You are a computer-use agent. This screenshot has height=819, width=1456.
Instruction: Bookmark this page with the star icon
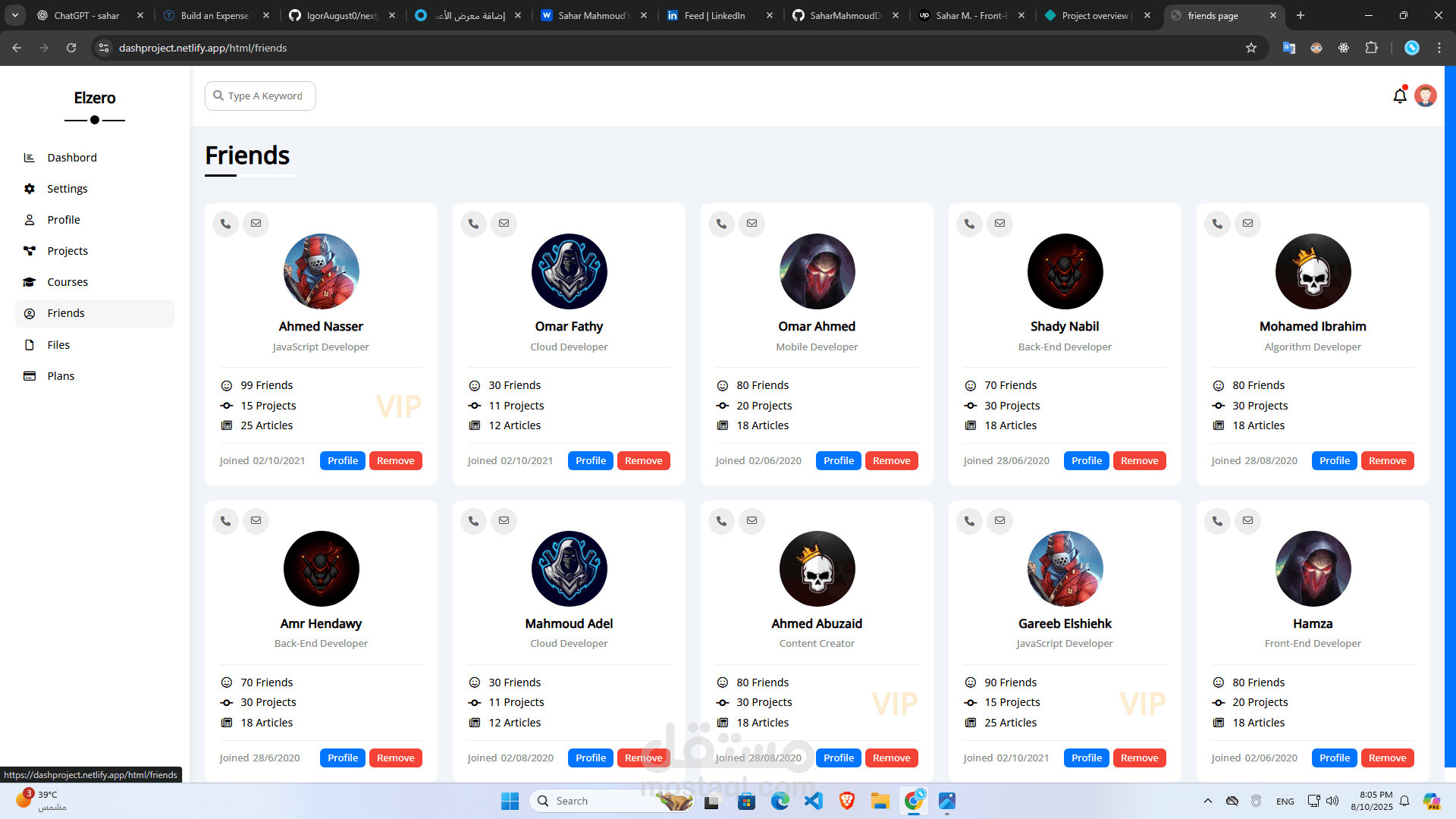pos(1251,48)
